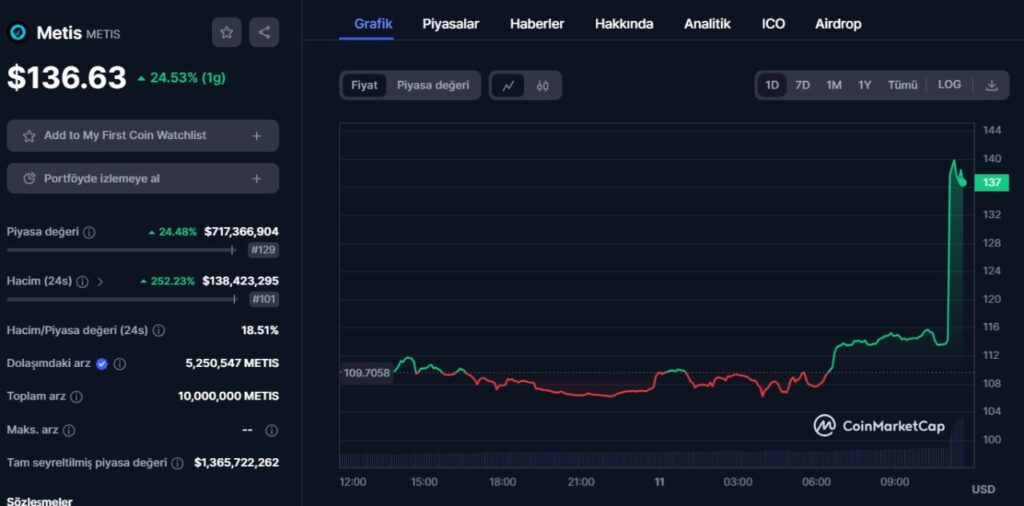Screen dimensions: 1024x506
Task: Click info icon beside Maks. arz value
Action: (272, 431)
